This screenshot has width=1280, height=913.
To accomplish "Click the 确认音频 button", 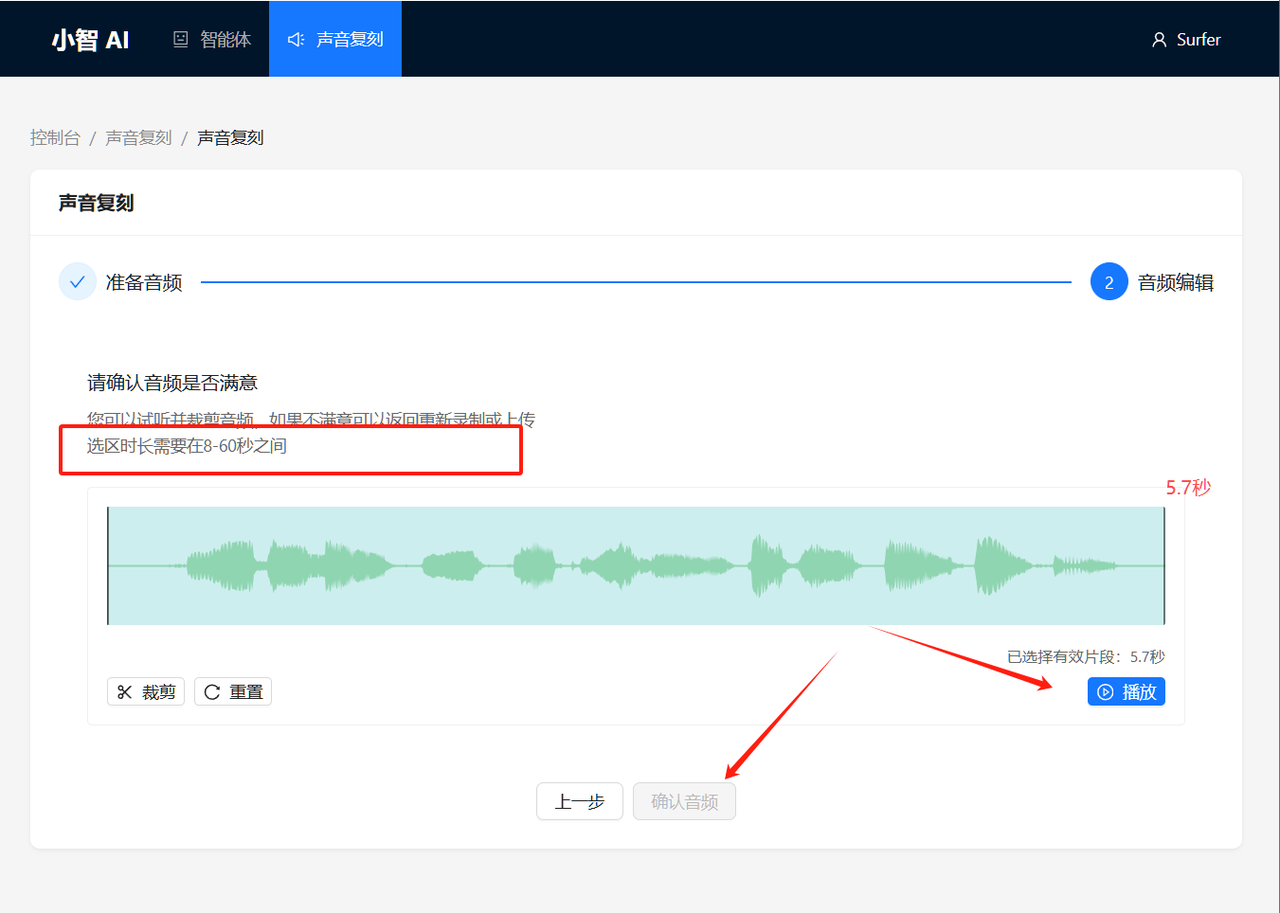I will click(684, 801).
